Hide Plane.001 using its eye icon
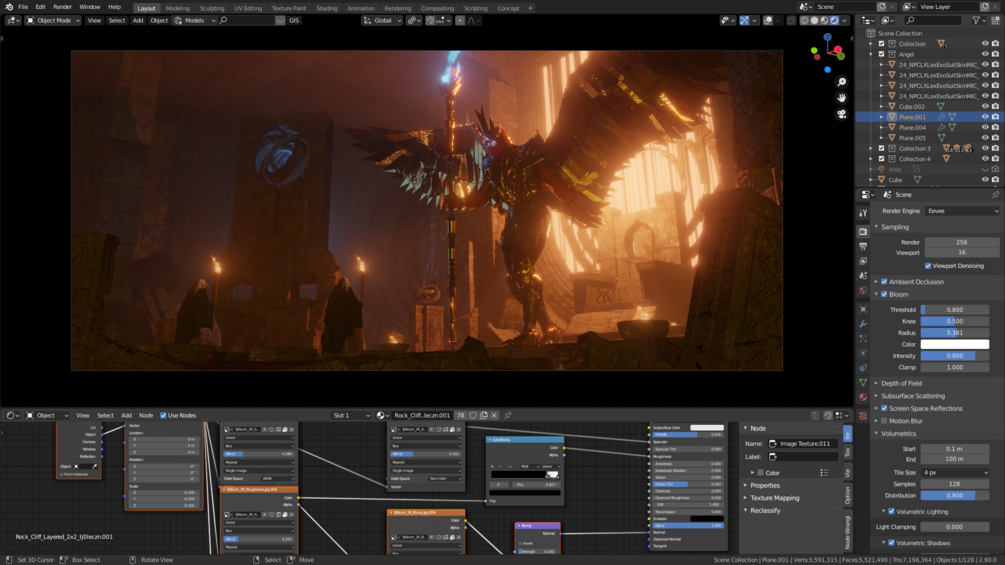1005x565 pixels. pos(985,117)
